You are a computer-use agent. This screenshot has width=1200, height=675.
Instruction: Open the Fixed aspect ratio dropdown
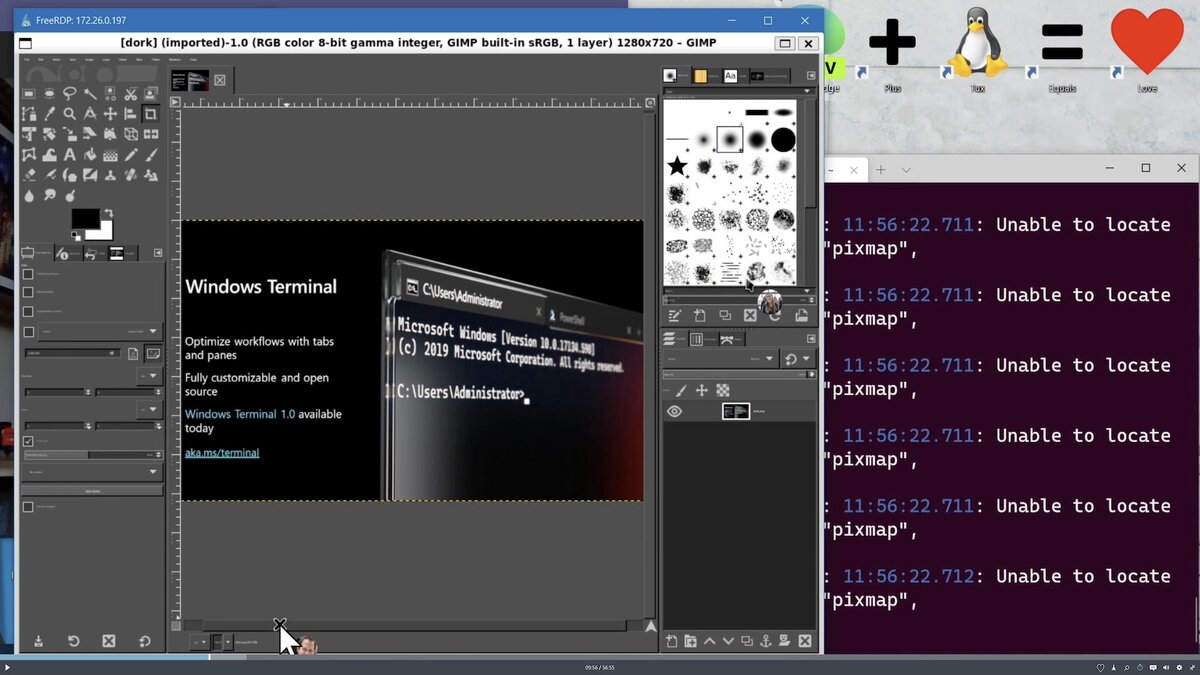coord(100,332)
